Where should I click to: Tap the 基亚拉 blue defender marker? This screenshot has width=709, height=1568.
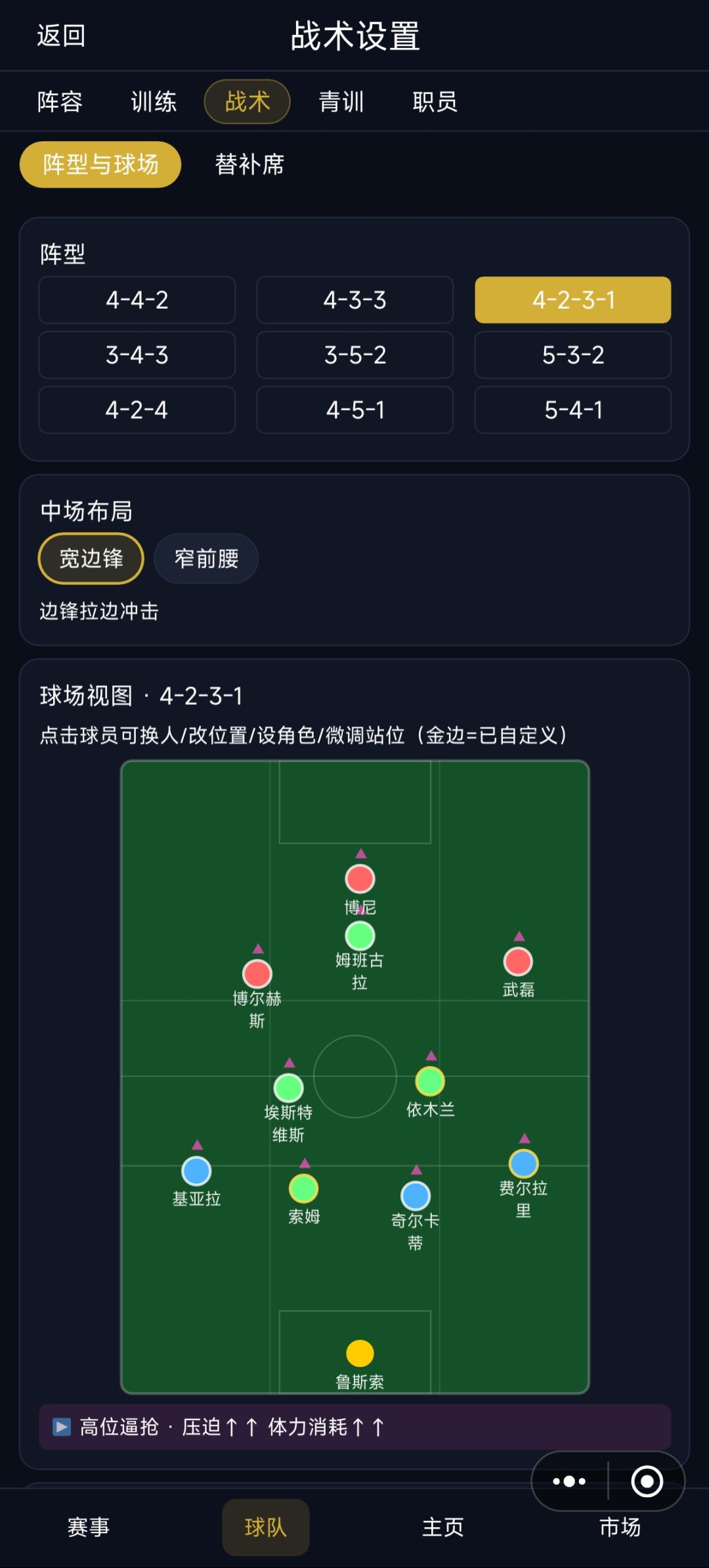point(196,1171)
